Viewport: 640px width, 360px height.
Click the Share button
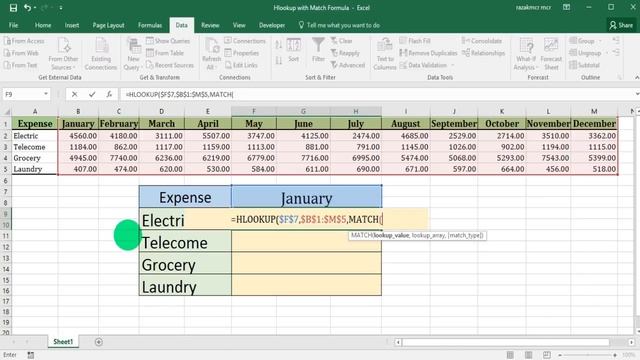click(x=621, y=25)
